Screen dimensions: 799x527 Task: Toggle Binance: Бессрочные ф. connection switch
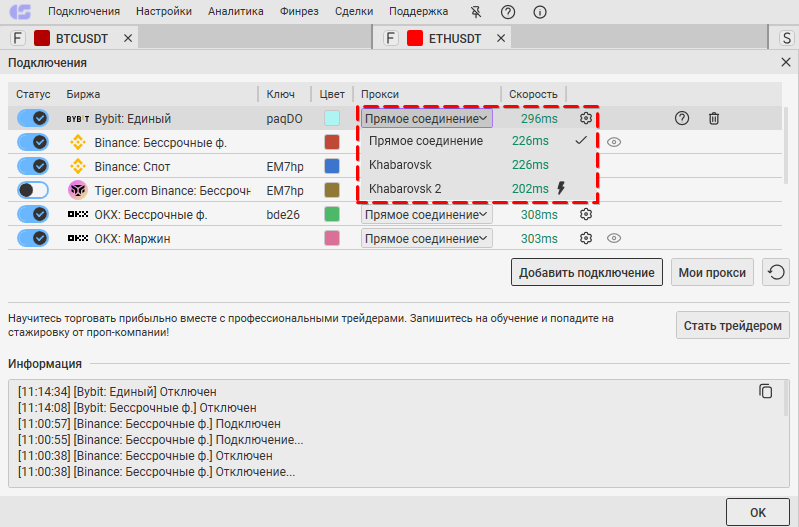tap(33, 142)
